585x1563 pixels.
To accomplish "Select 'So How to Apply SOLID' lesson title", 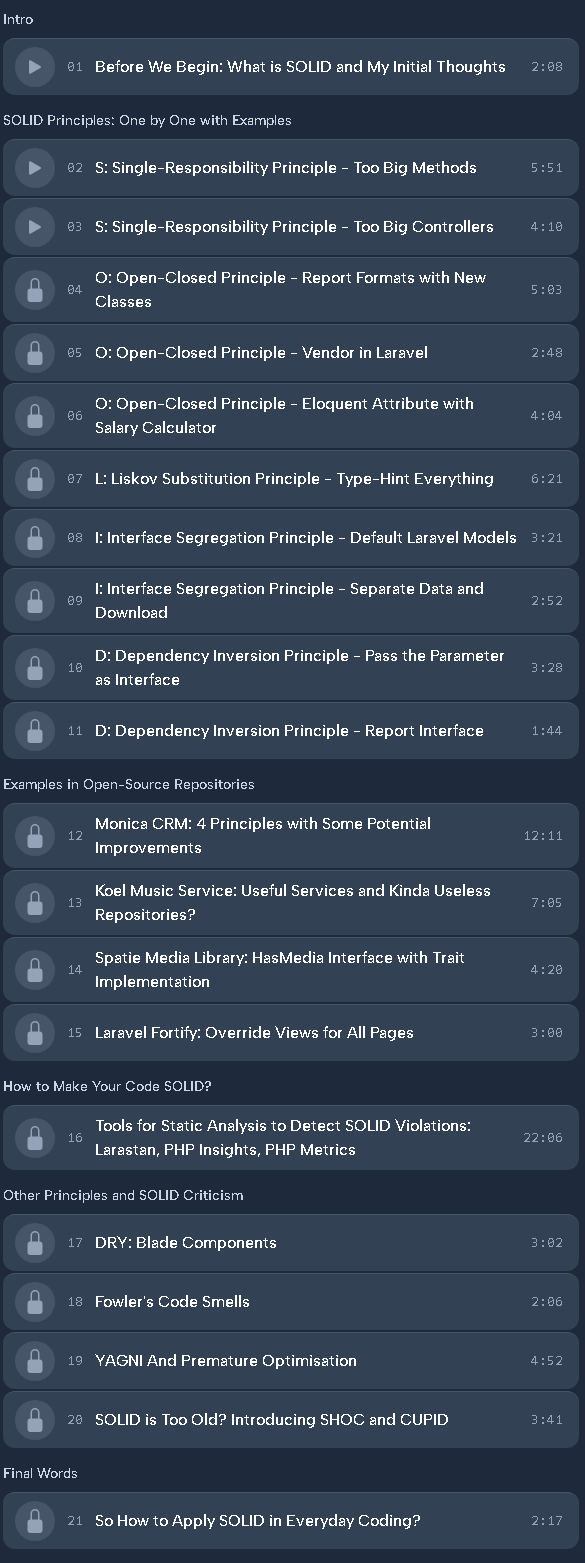I will tap(258, 1521).
